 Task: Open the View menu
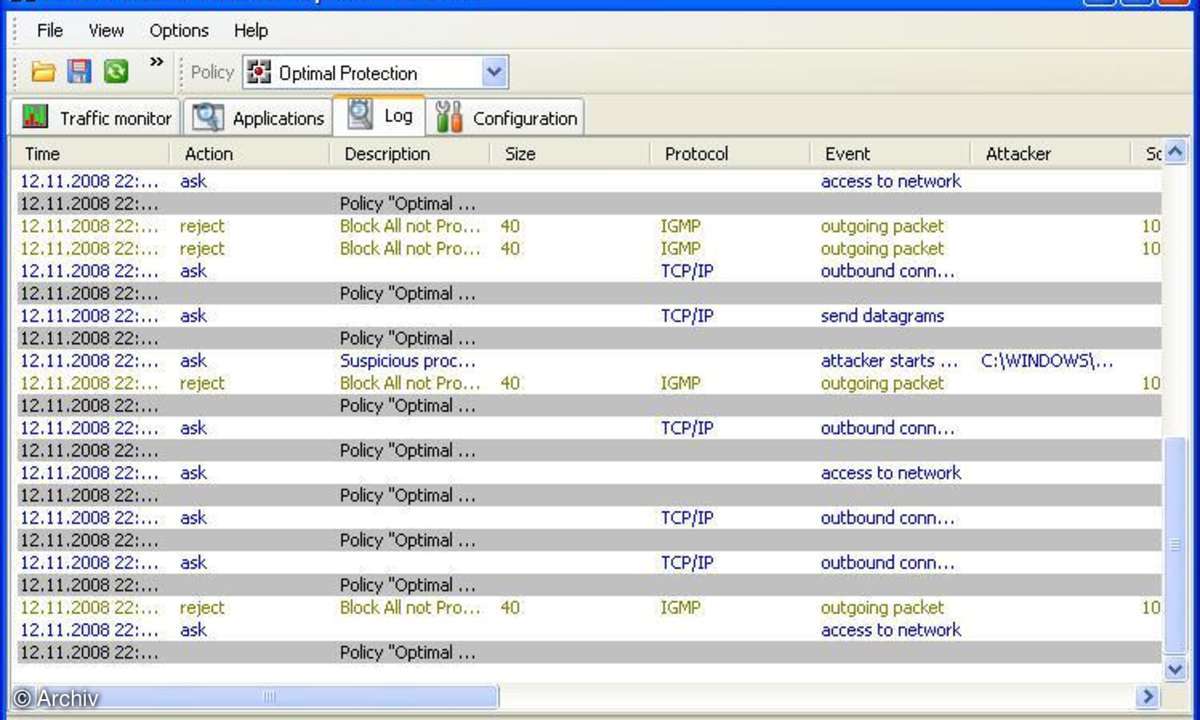pos(106,31)
